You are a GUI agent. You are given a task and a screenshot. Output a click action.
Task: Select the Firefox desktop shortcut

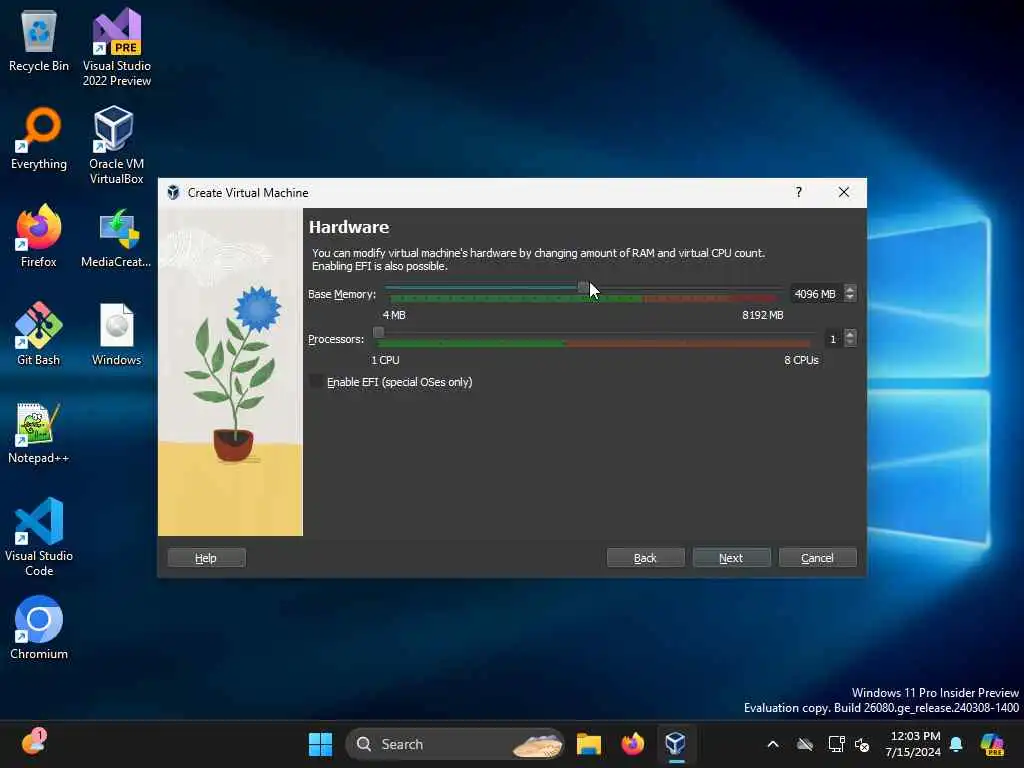point(39,236)
